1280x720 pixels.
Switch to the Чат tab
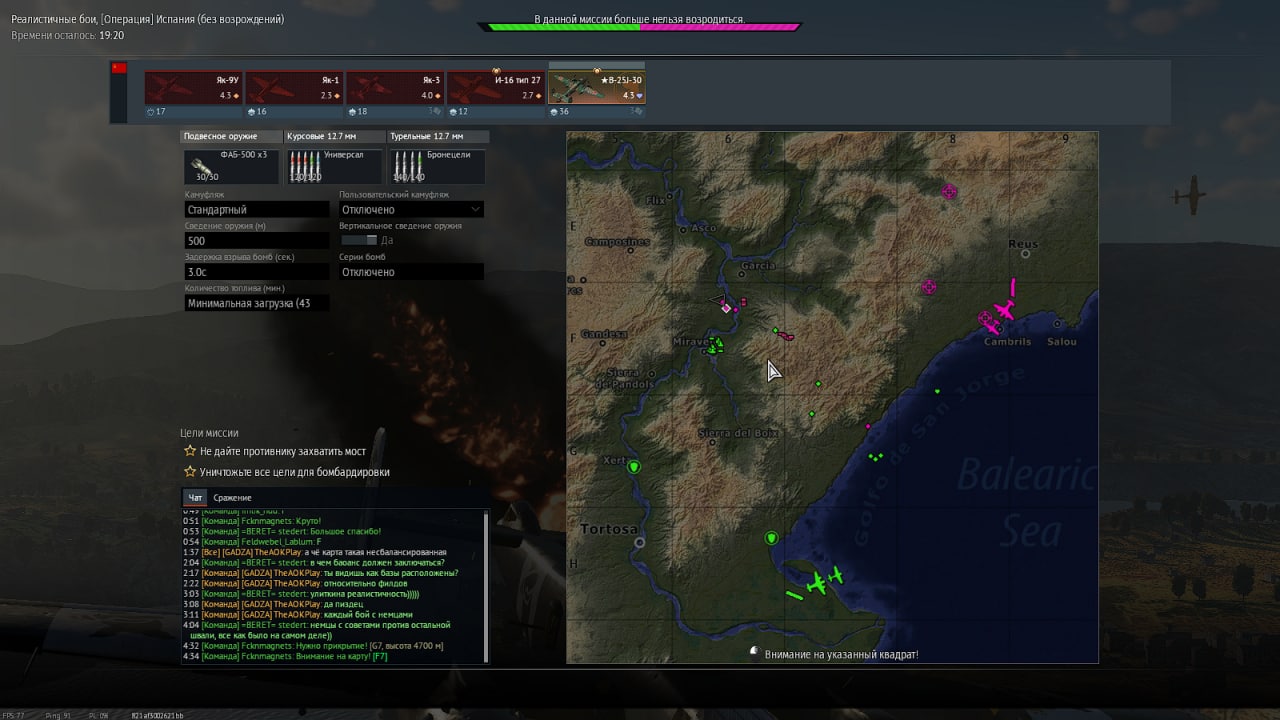click(x=195, y=497)
